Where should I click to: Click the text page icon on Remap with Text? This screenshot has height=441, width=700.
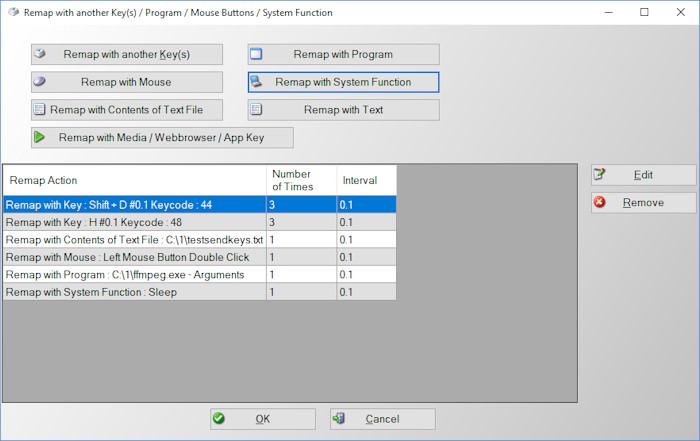(257, 110)
